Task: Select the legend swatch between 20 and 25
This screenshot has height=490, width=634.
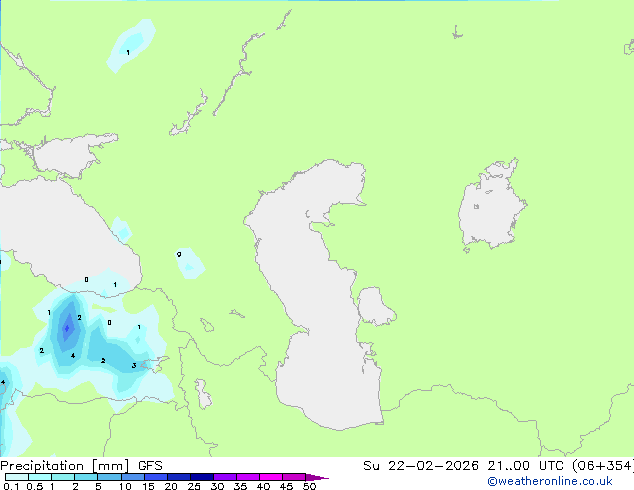Action: [179, 477]
